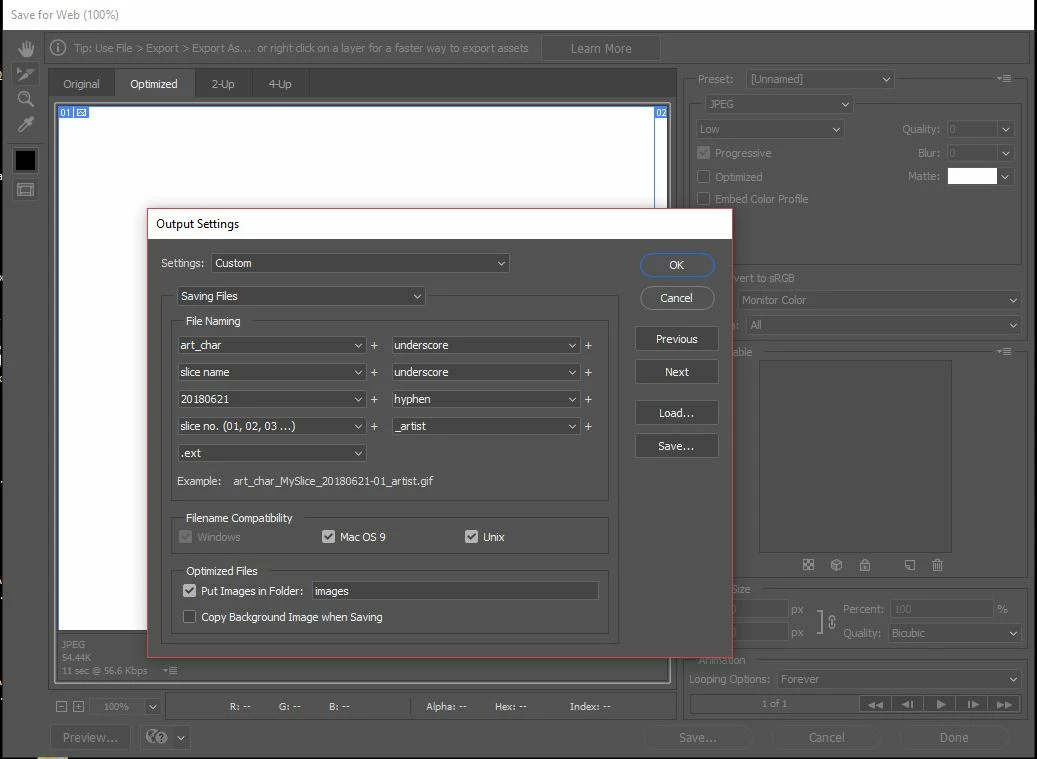Click the Save... button in Output Settings
This screenshot has height=759, width=1037.
(677, 446)
